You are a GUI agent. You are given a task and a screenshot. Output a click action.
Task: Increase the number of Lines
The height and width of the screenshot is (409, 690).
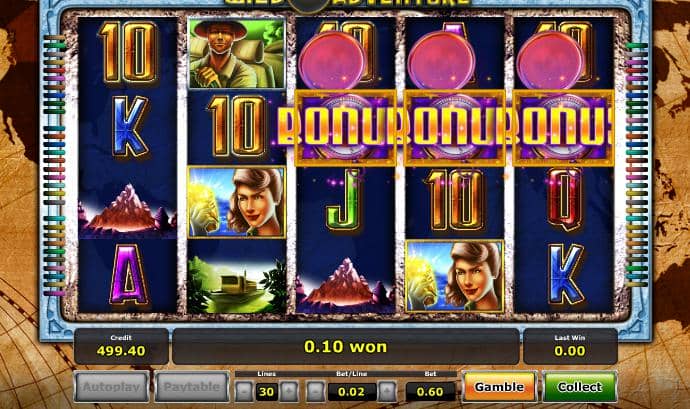[x=289, y=391]
